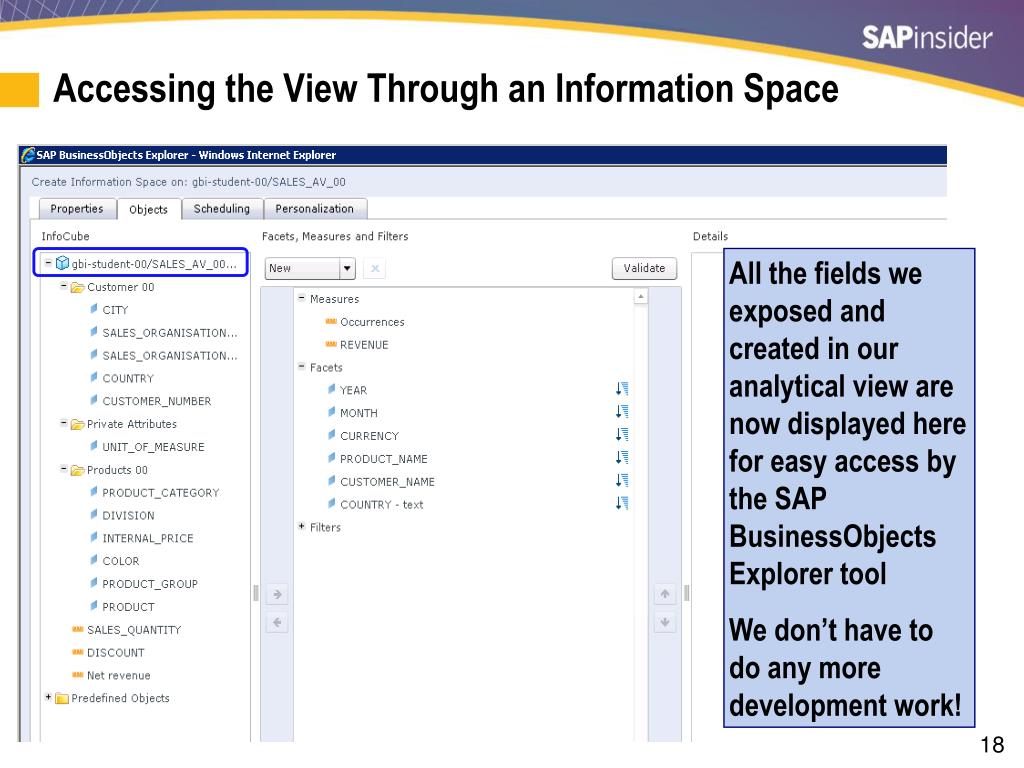The height and width of the screenshot is (768, 1024).
Task: Select the SALES_QUANTITY measure
Action: point(134,630)
